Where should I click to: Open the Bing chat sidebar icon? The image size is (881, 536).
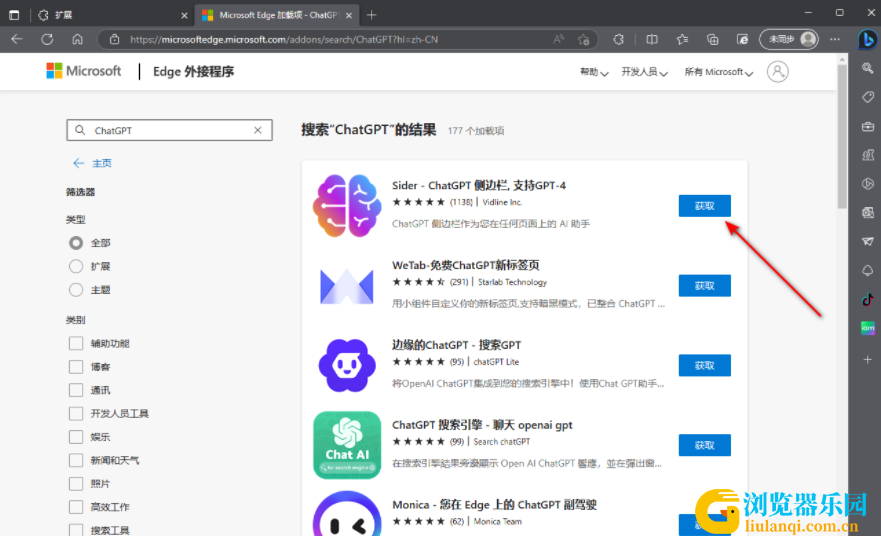(868, 39)
